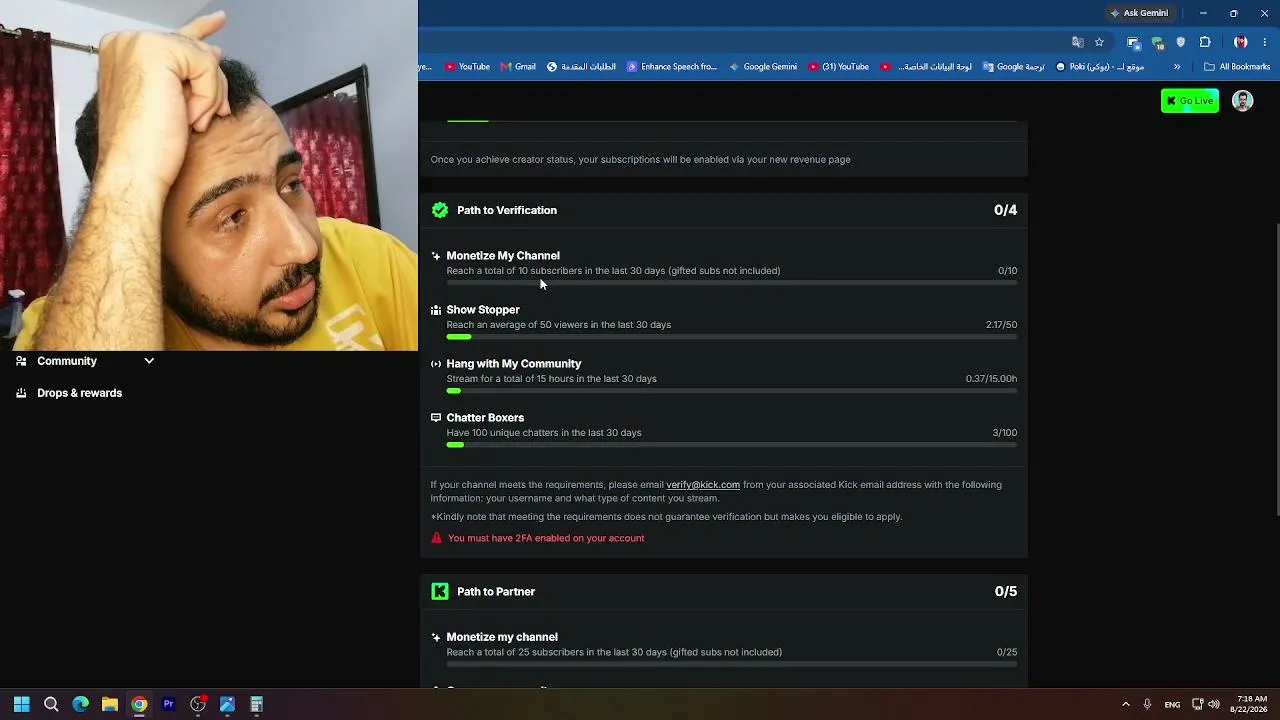The width and height of the screenshot is (1280, 720).
Task: Open the Chrome extensions puzzle icon
Action: click(x=1205, y=42)
